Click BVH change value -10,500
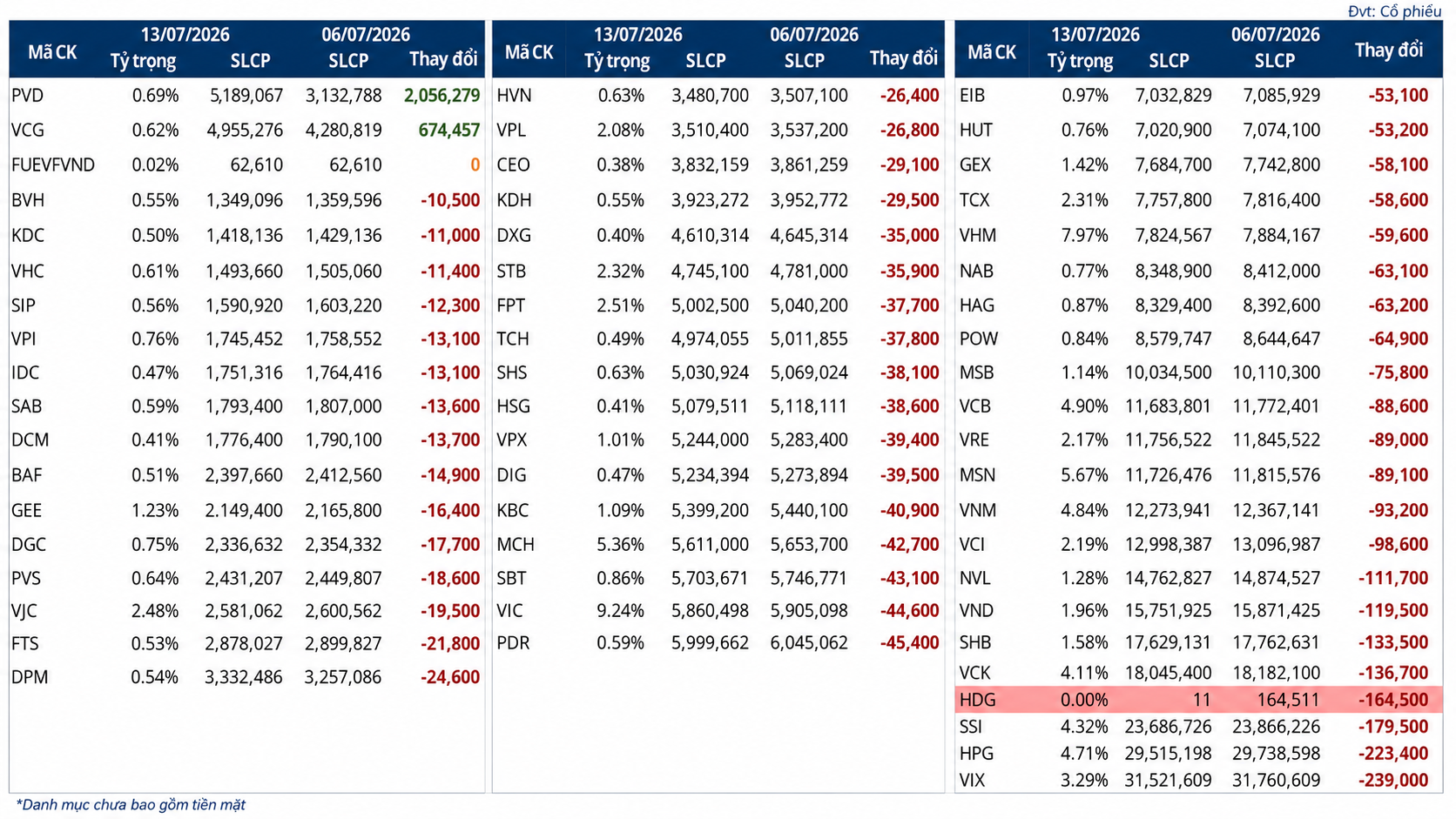 click(x=450, y=200)
